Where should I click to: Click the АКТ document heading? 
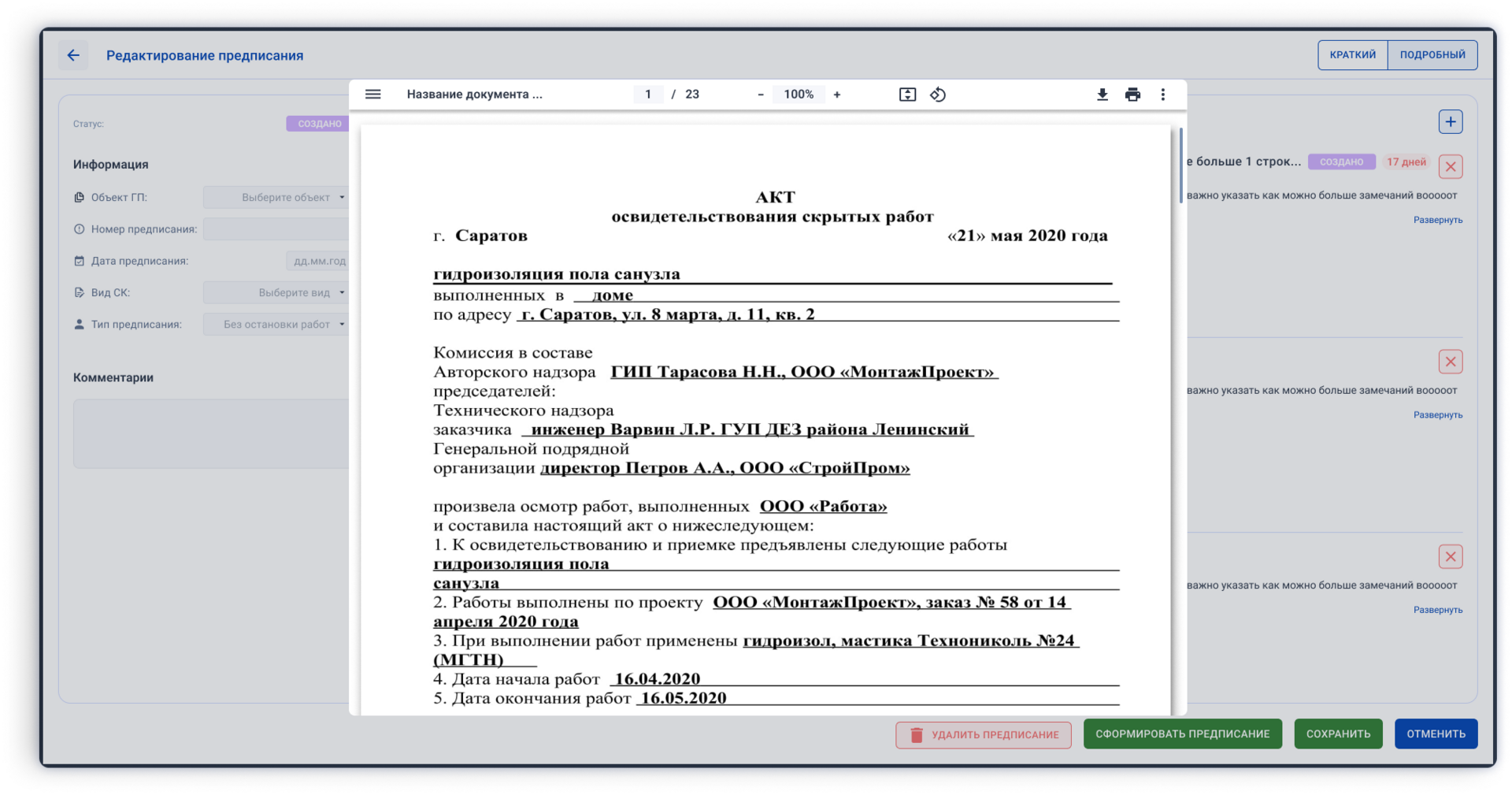[x=775, y=197]
